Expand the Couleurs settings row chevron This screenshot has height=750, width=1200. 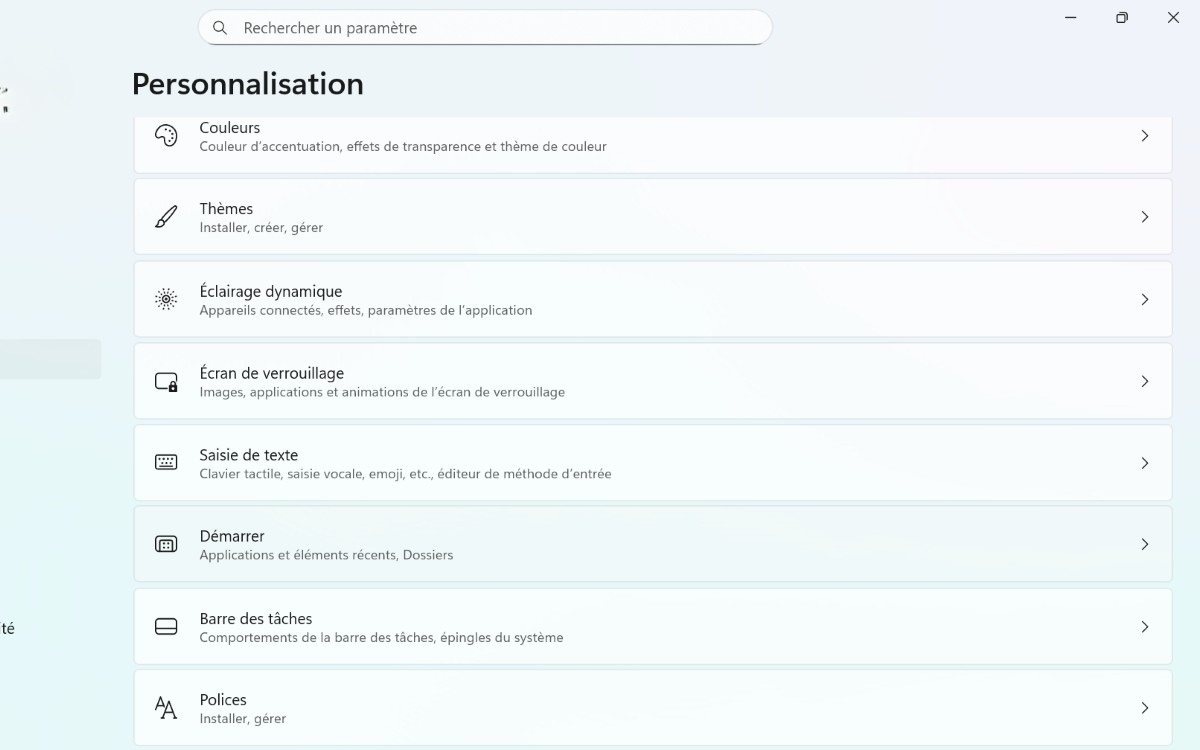[1145, 136]
